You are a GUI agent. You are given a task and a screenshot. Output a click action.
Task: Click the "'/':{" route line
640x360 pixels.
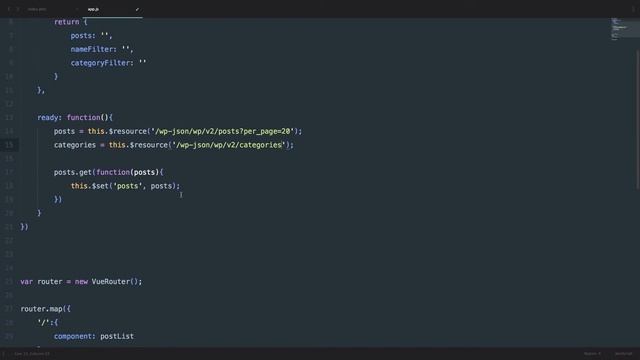48,322
